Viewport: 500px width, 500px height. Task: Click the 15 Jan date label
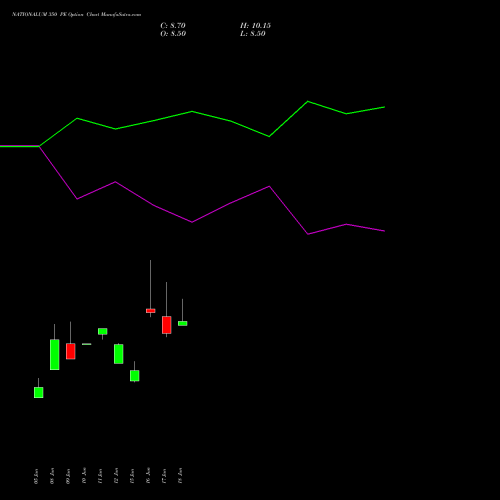pos(132,476)
